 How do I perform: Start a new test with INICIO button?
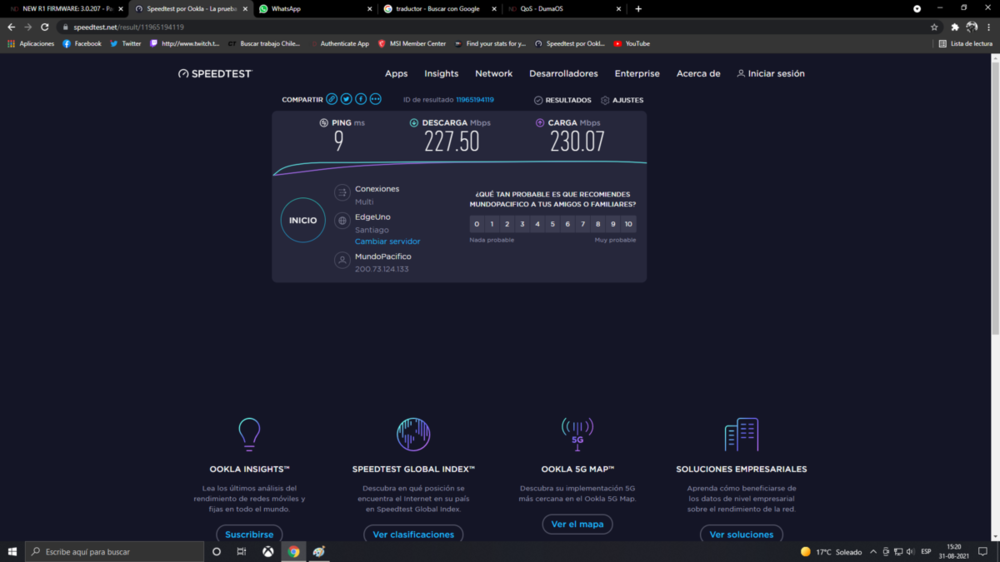tap(303, 220)
